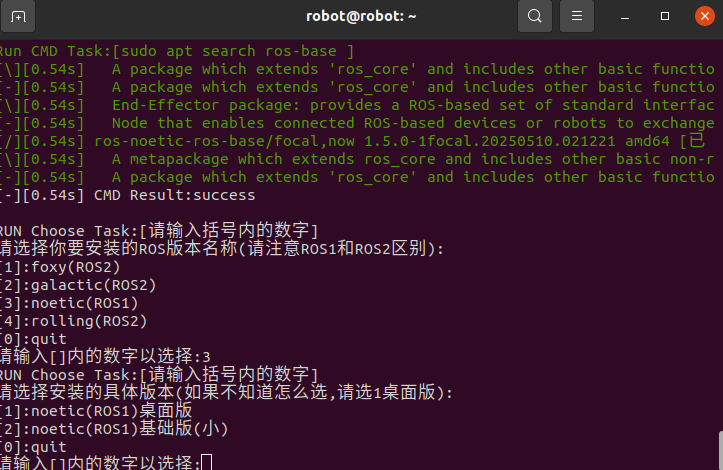Maximize the terminal window
The image size is (723, 470).
point(665,16)
